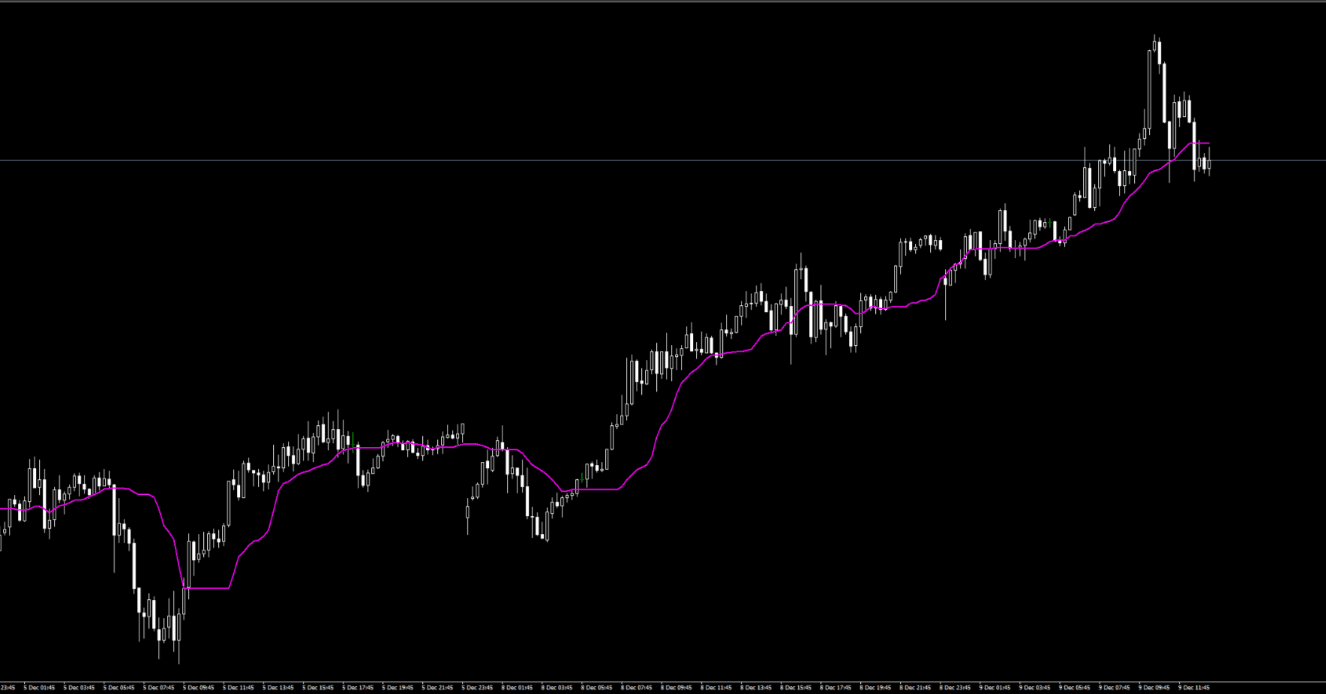Click the "5 Dec 19:45" time axis label
The image size is (1326, 694).
(398, 687)
